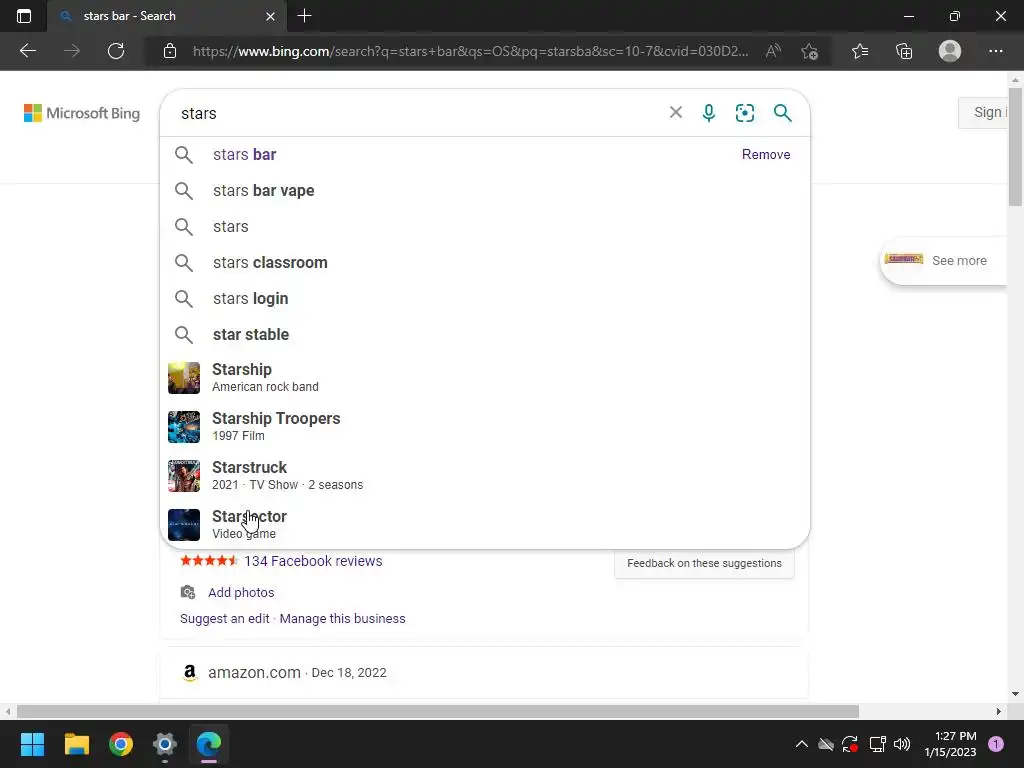The width and height of the screenshot is (1024, 768).
Task: Start voice search with the microphone icon
Action: [709, 113]
